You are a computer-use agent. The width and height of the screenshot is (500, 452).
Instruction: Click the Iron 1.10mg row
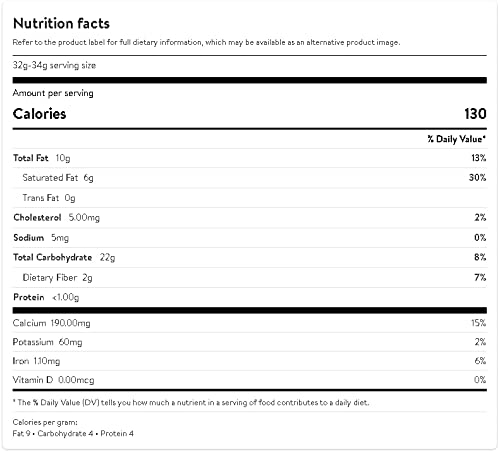(250, 361)
